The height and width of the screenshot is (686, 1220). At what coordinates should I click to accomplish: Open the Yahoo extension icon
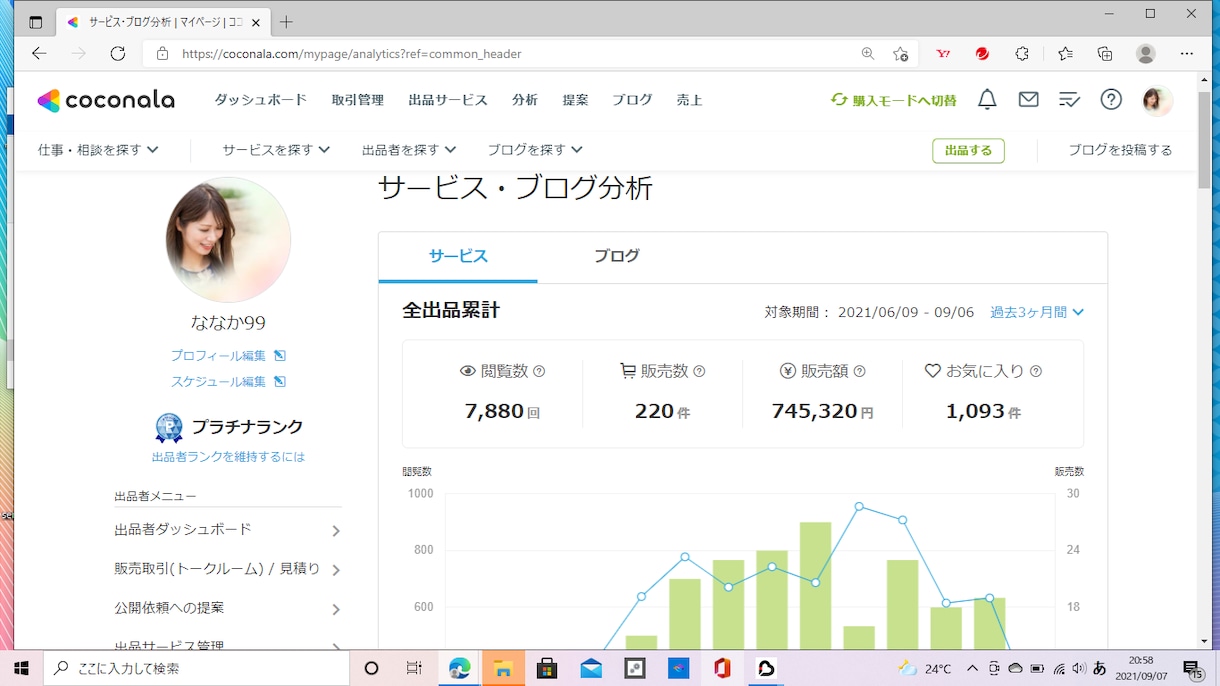tap(942, 53)
